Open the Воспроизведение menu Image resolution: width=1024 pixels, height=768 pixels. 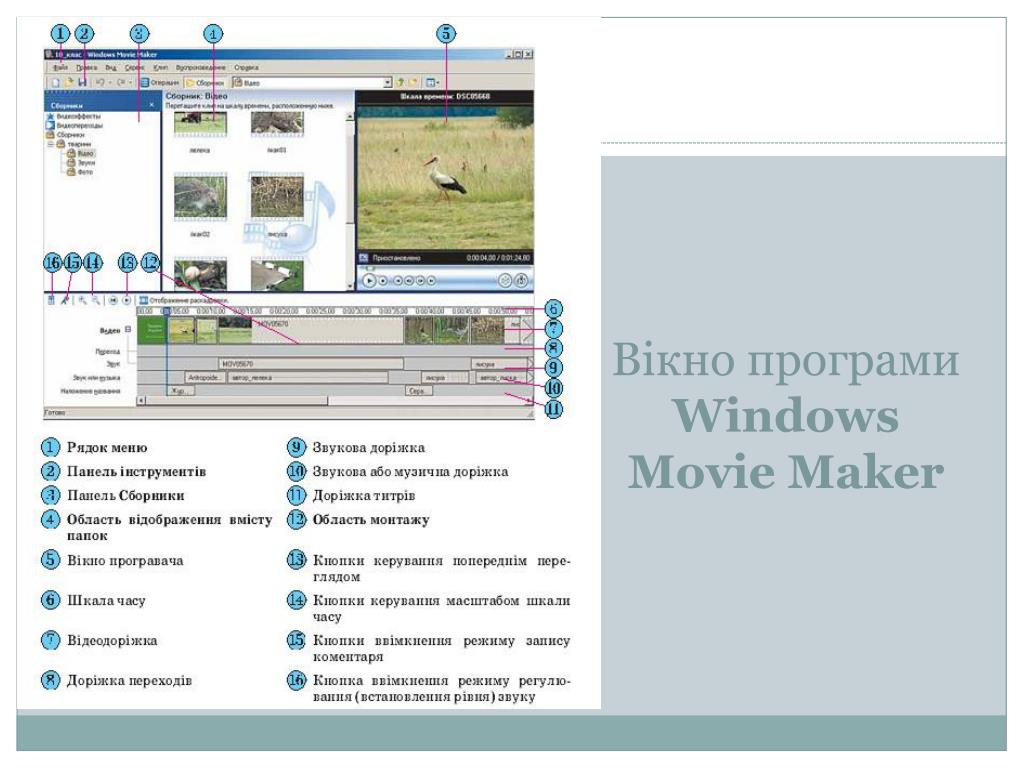click(200, 67)
